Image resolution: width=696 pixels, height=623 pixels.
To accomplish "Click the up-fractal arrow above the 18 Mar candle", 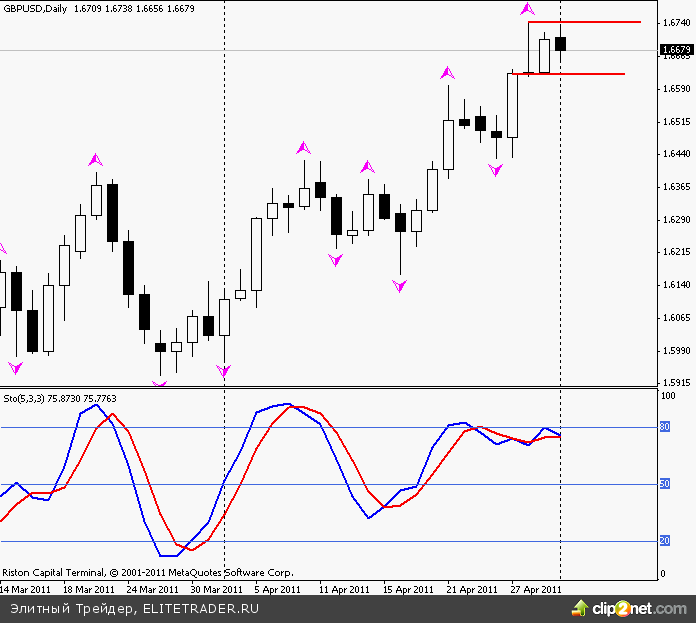I will pos(95,159).
